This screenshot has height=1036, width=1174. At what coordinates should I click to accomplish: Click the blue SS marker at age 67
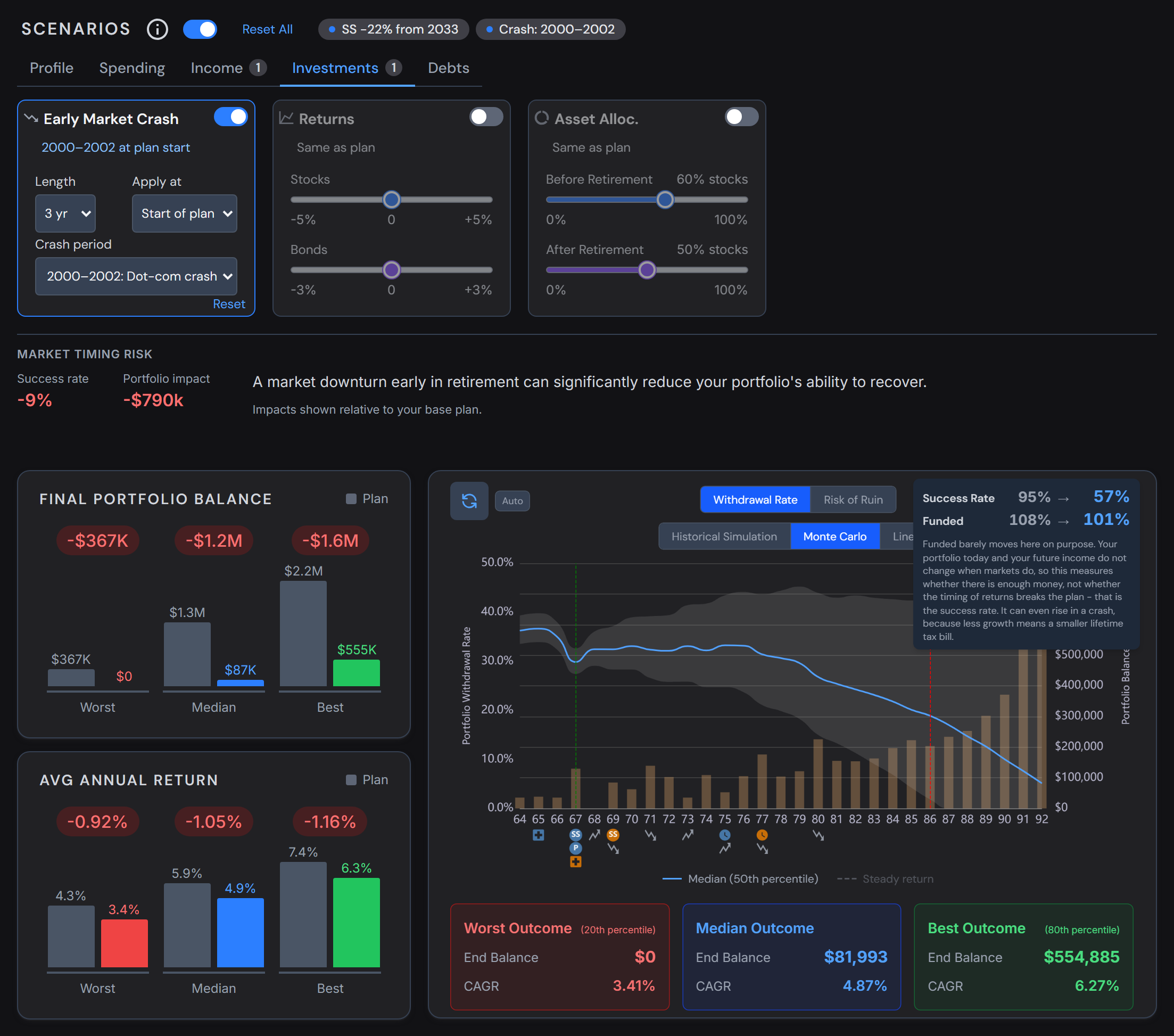[x=575, y=834]
